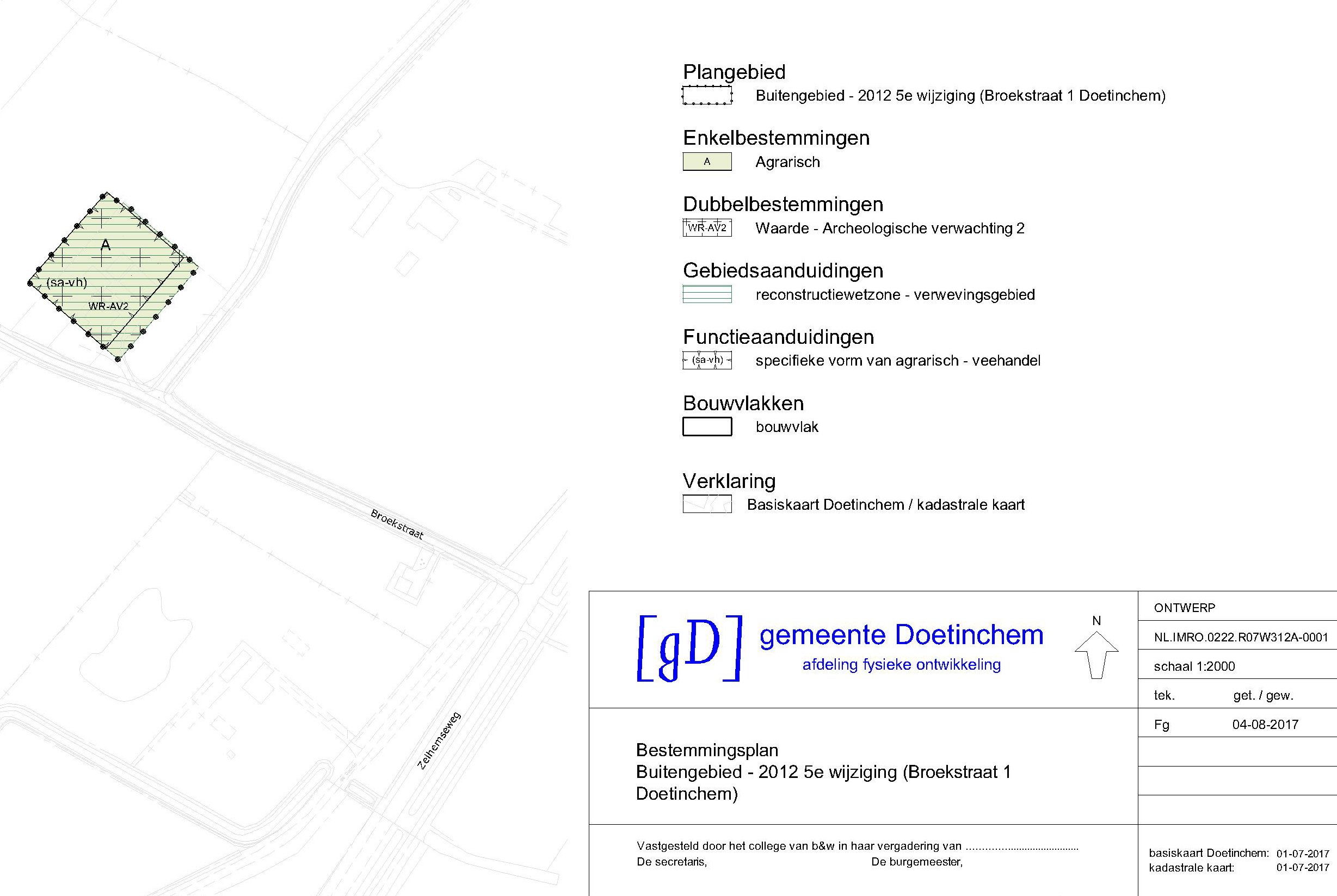Click the 'kadastrale kaart:' date label
The width and height of the screenshot is (1337, 896).
click(1191, 867)
